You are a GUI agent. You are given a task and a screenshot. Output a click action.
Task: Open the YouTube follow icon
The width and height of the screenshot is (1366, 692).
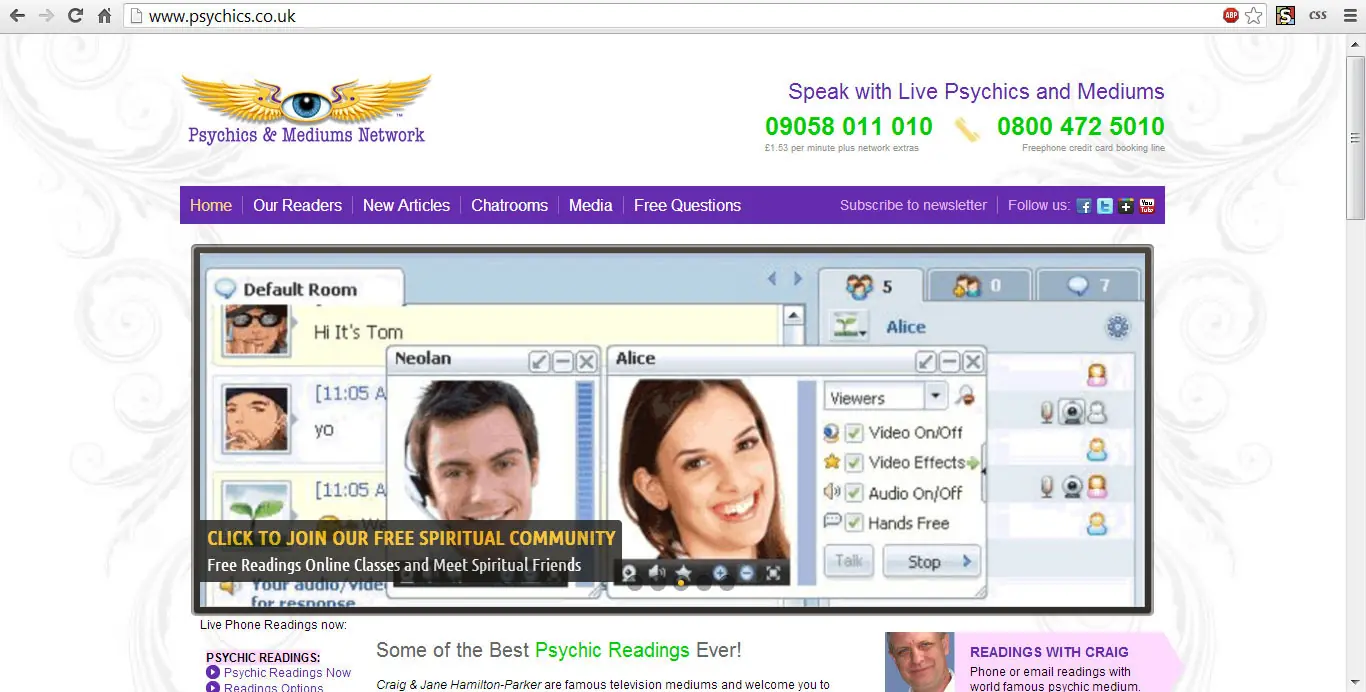pyautogui.click(x=1147, y=206)
